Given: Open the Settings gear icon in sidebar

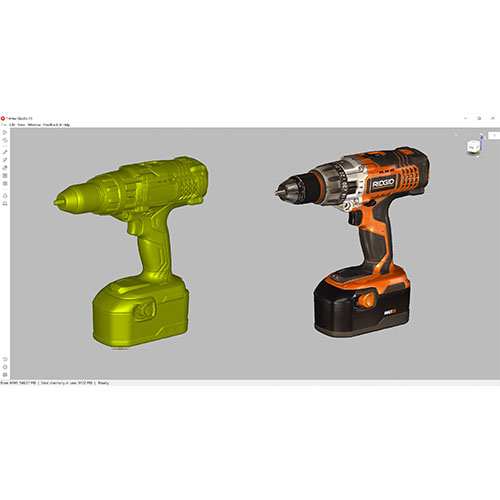Looking at the screenshot, I should click(x=5, y=367).
